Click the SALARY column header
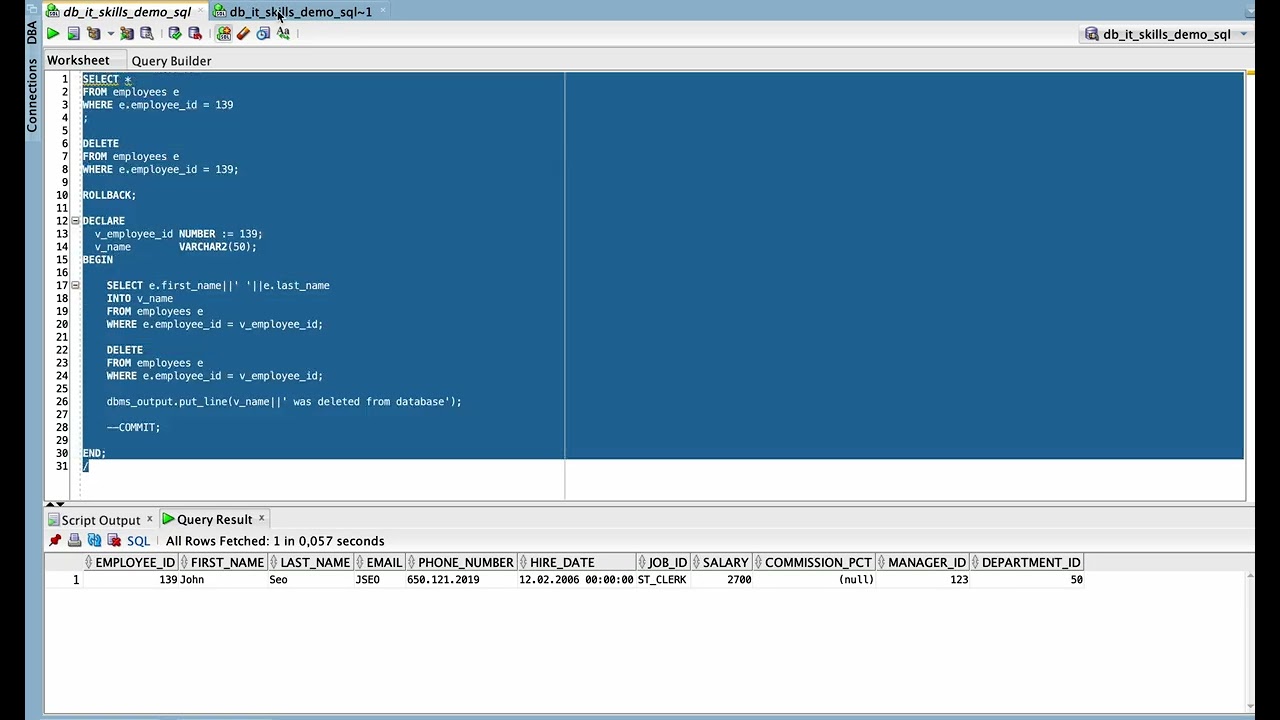The height and width of the screenshot is (720, 1280). point(722,563)
